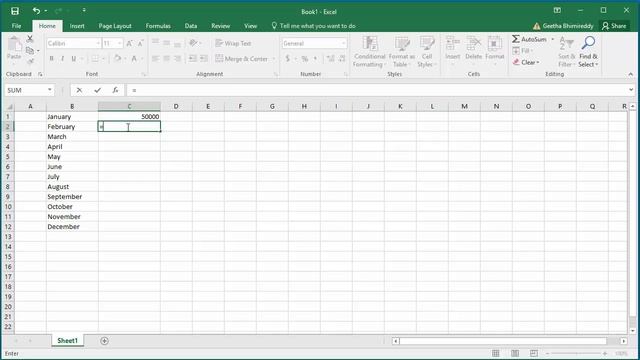640x360 pixels.
Task: Click the Sheet1 tab
Action: tap(67, 340)
